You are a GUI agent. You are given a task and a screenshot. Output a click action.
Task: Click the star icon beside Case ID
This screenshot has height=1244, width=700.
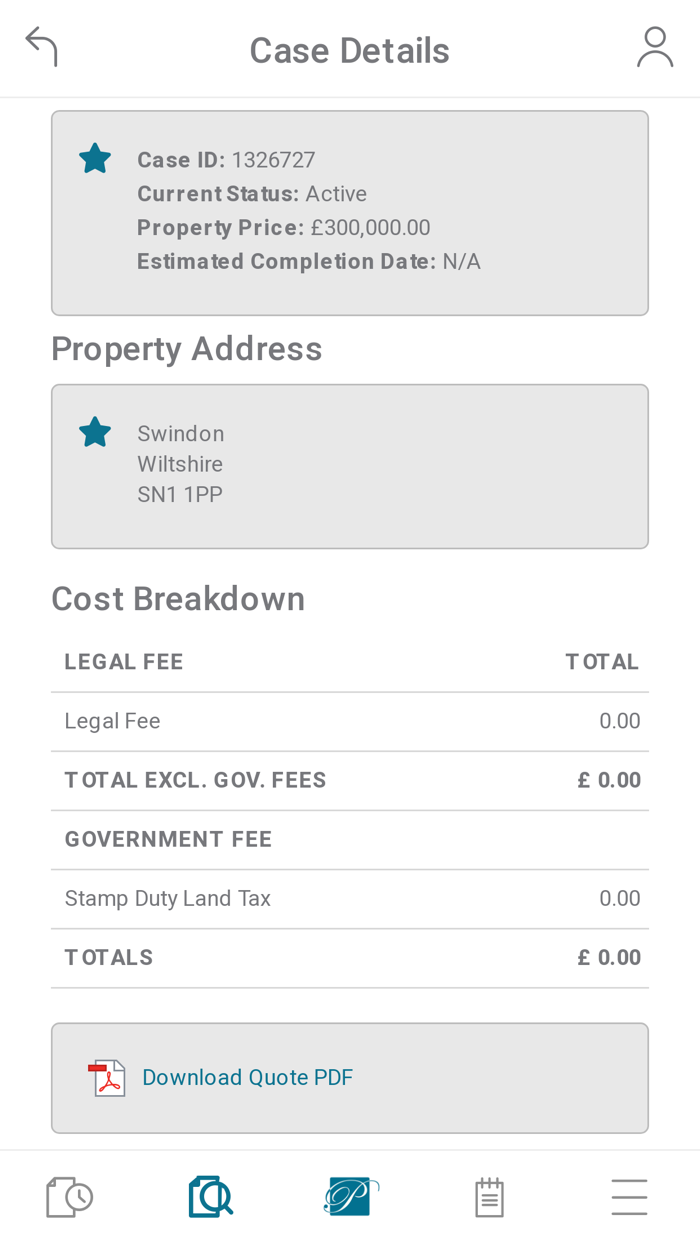94,156
